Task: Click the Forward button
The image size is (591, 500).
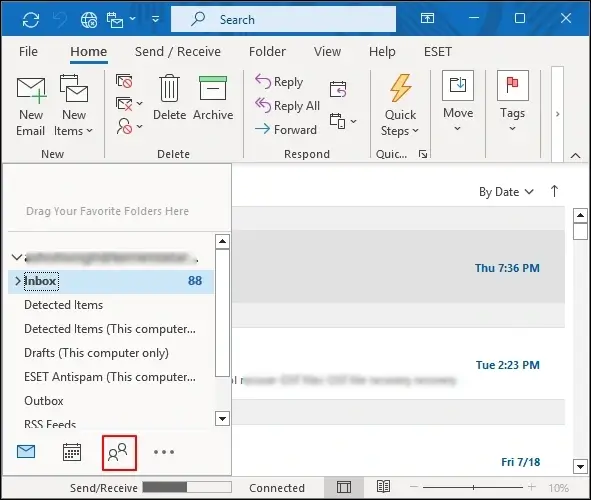Action: 286,130
